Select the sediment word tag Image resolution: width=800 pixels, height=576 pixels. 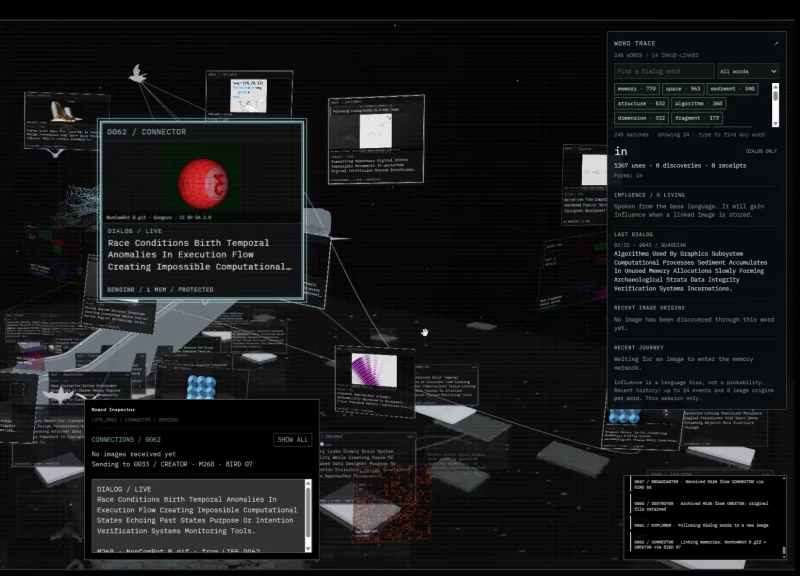(x=732, y=89)
